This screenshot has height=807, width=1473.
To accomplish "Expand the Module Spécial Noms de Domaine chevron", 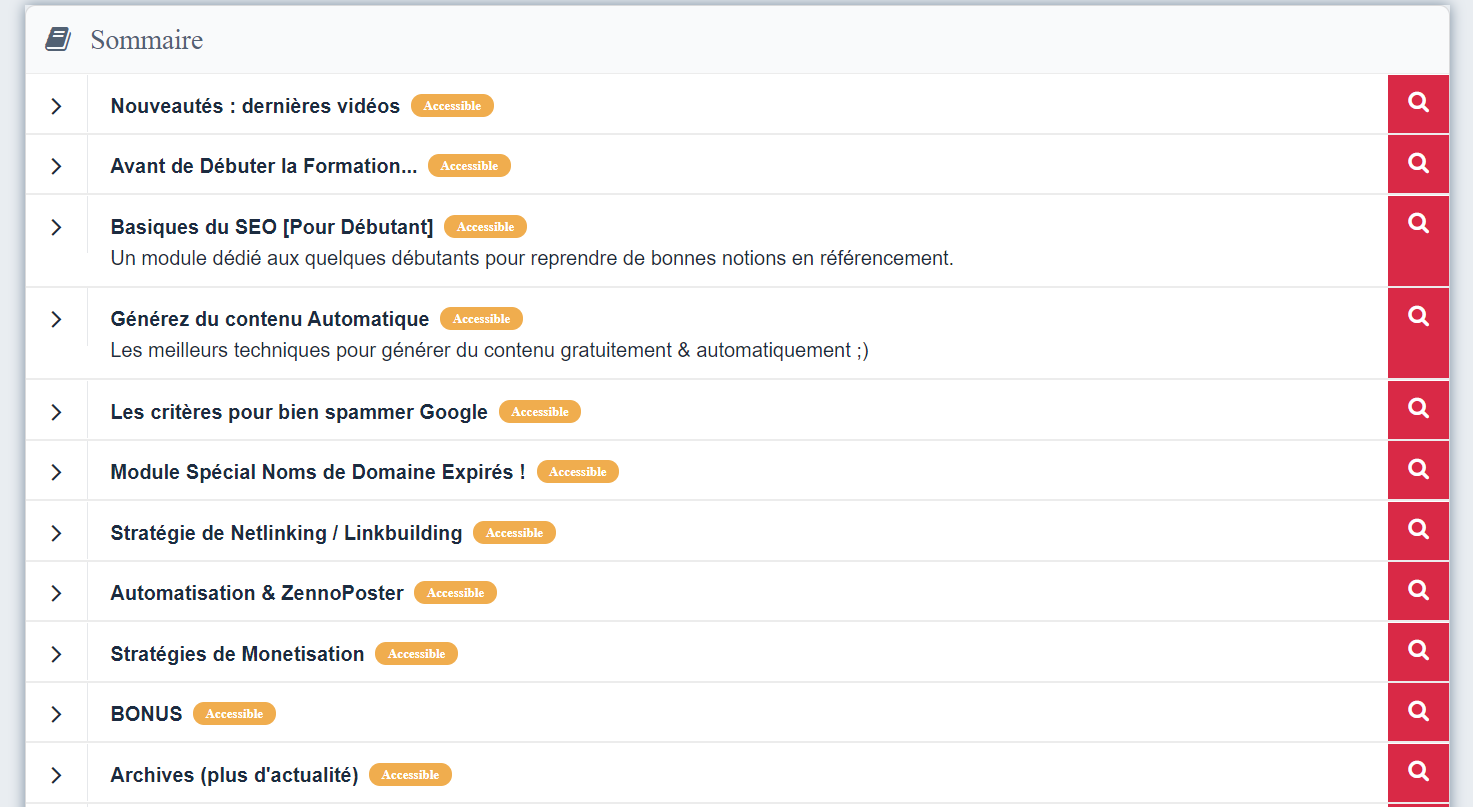I will 56,472.
